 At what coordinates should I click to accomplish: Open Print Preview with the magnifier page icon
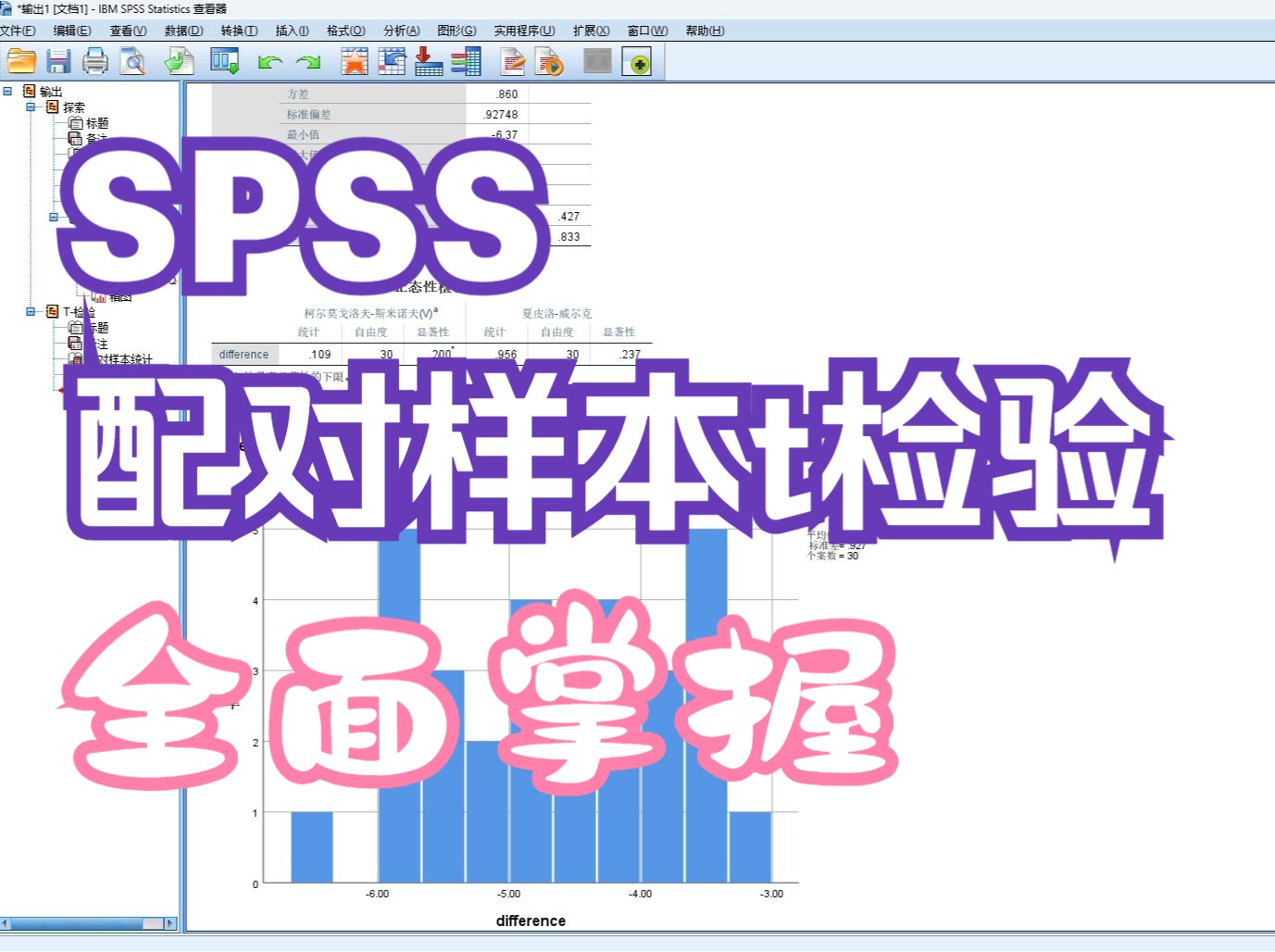pos(133,62)
